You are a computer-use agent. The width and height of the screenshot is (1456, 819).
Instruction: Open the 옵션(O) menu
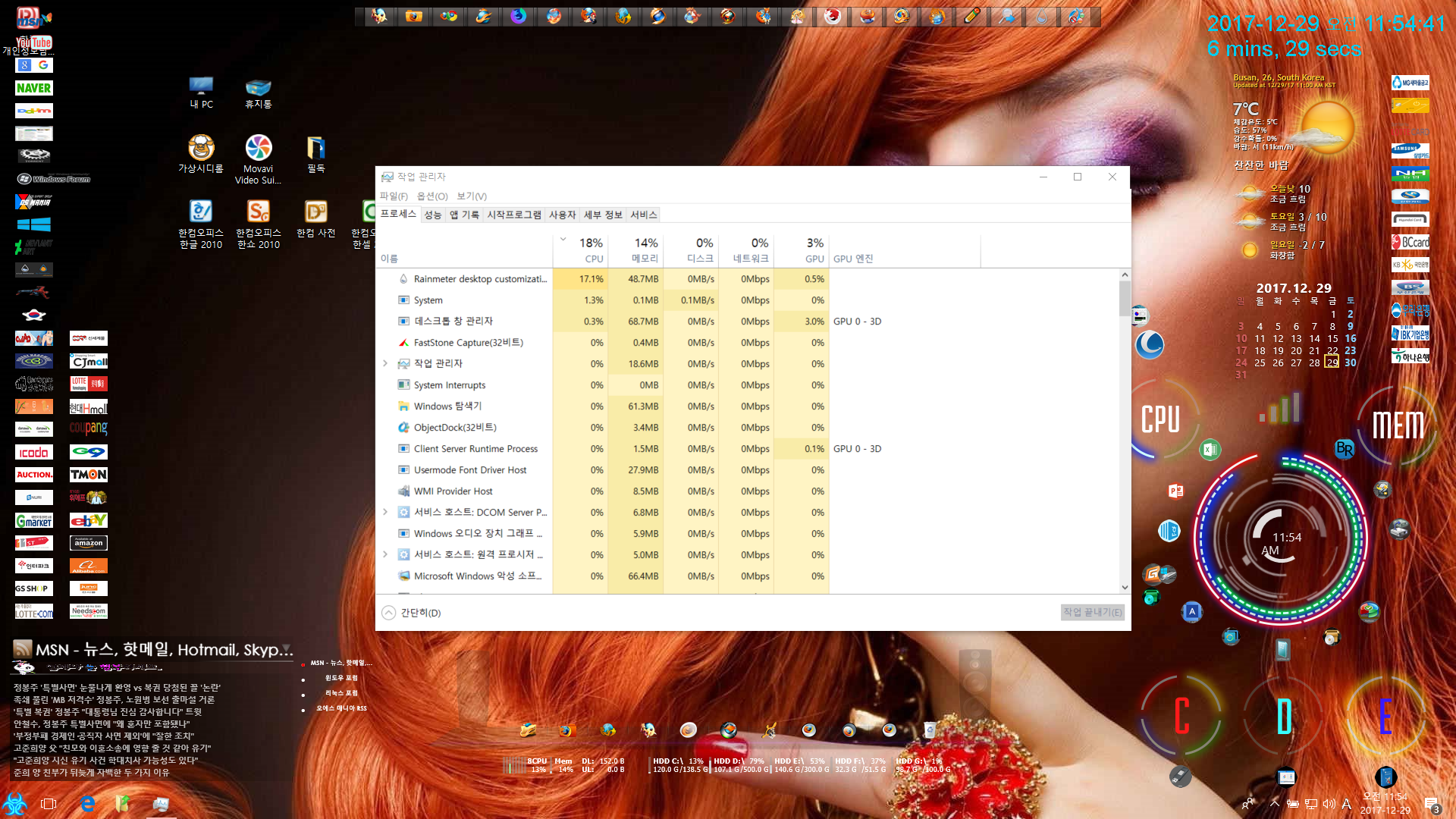tap(432, 196)
